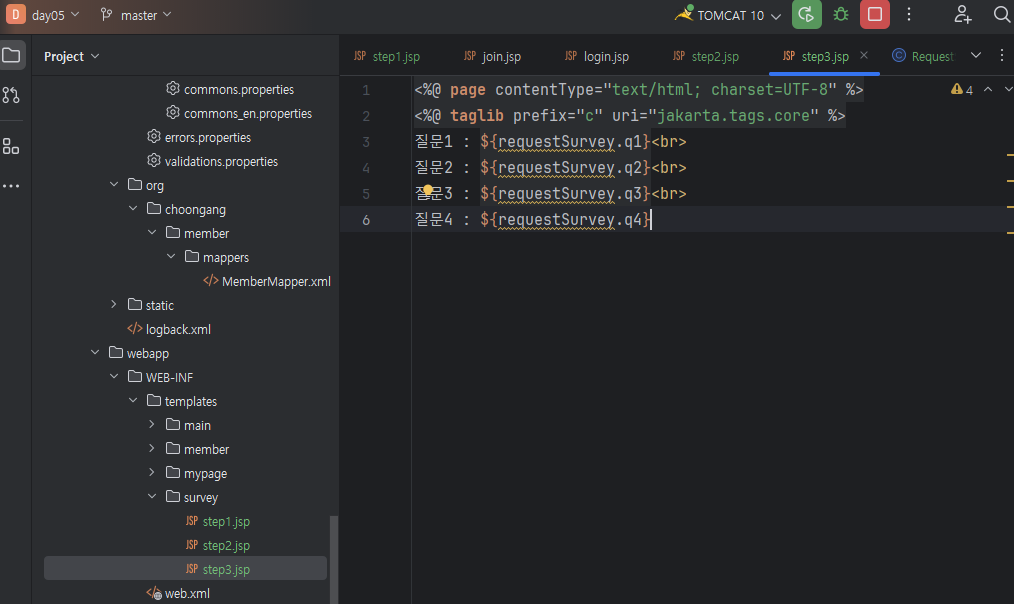The image size is (1014, 604).
Task: Click the contentType value on line 1
Action: coord(720,89)
